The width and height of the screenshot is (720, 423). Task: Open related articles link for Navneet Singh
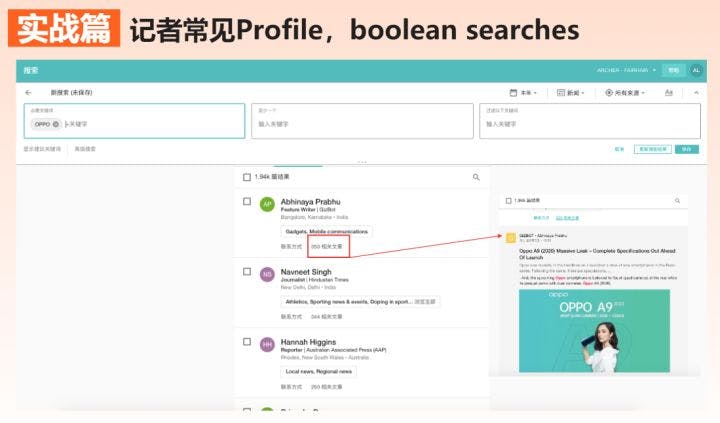coord(326,316)
